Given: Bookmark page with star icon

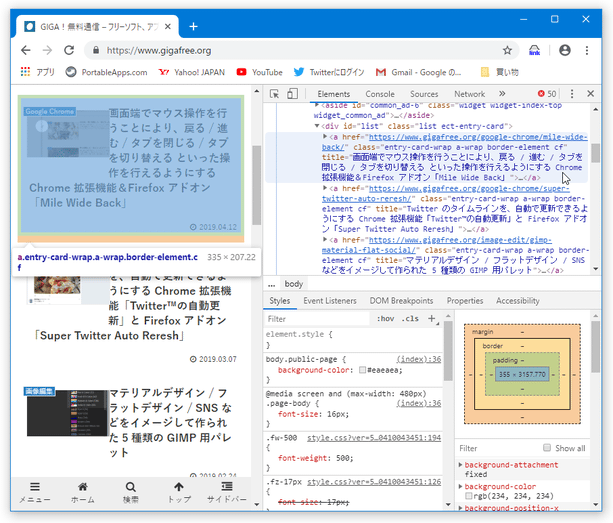Looking at the screenshot, I should tap(507, 50).
